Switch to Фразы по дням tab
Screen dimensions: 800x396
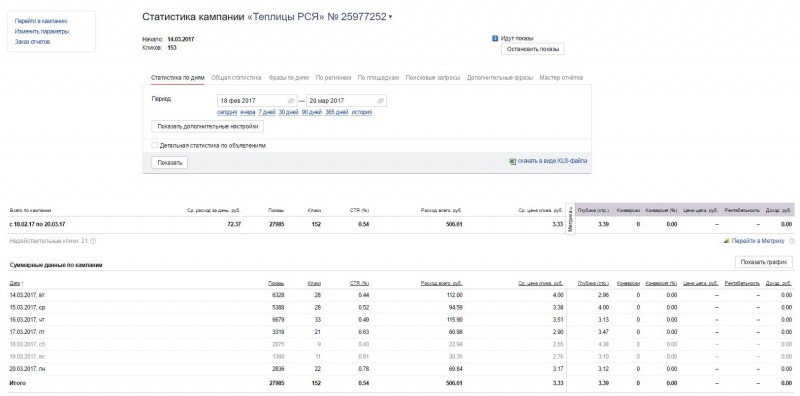(288, 78)
